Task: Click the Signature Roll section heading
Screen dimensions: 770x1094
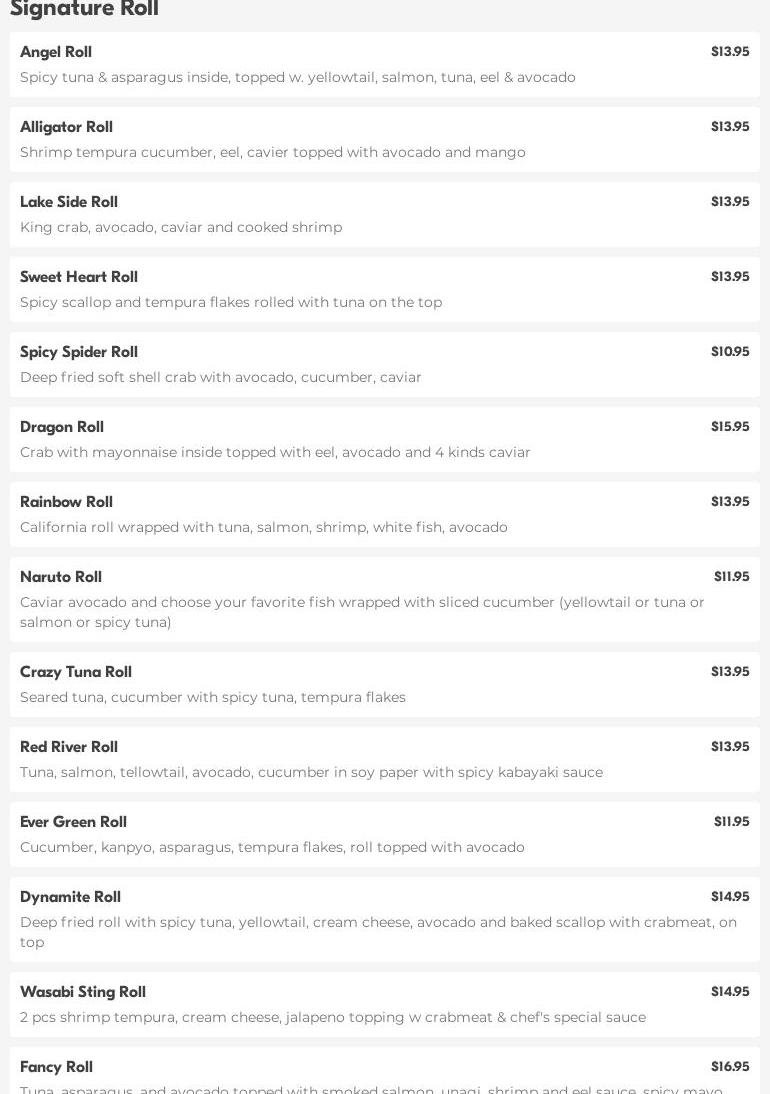Action: pyautogui.click(x=84, y=9)
